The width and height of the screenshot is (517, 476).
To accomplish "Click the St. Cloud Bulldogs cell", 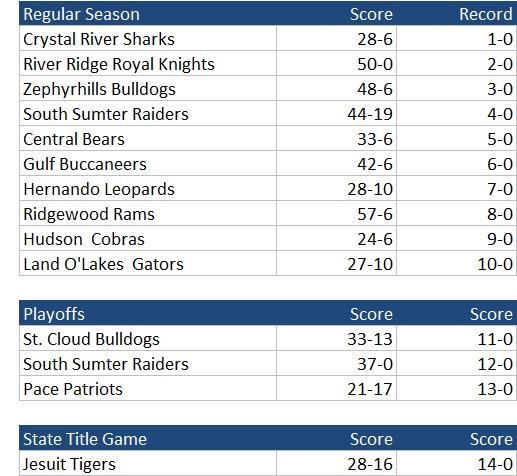I will pyautogui.click(x=148, y=338).
